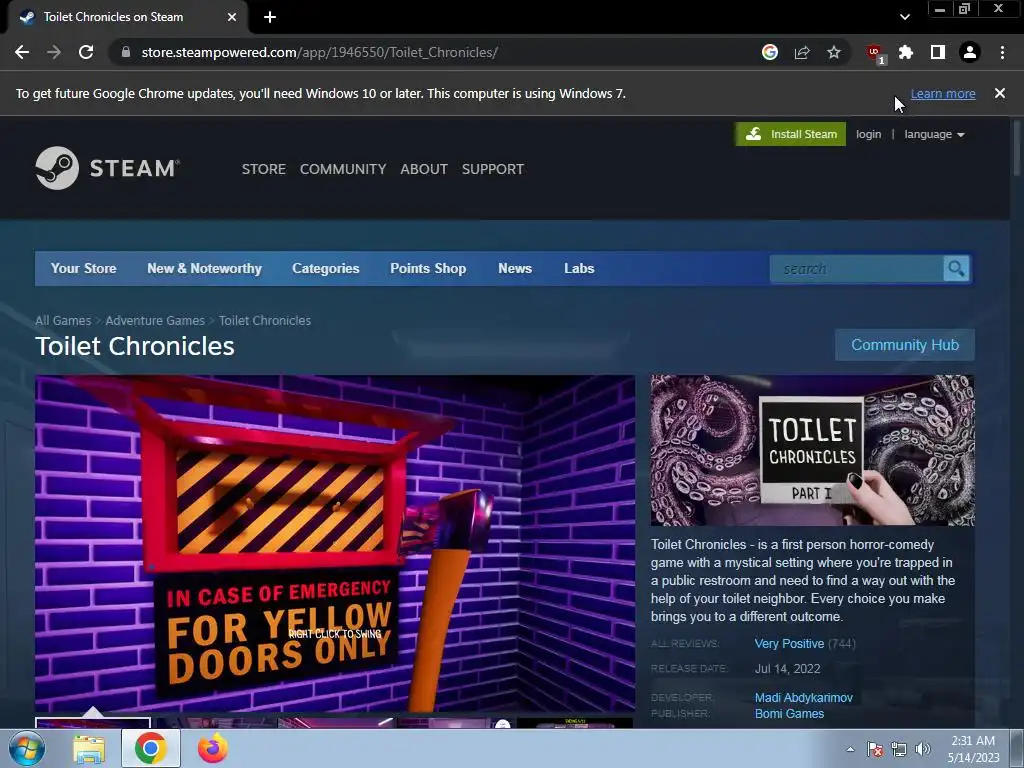
Task: Expand the language dropdown
Action: (x=935, y=134)
